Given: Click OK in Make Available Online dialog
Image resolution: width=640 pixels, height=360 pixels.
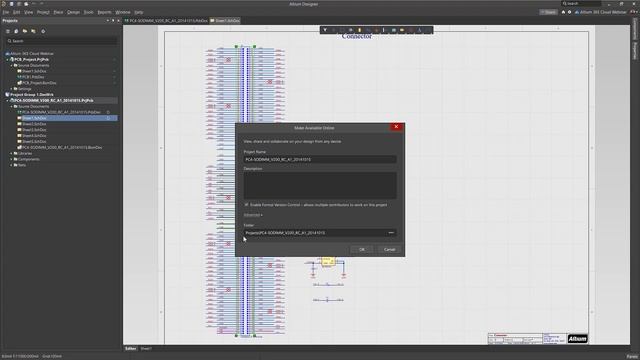Looking at the screenshot, I should point(362,249).
